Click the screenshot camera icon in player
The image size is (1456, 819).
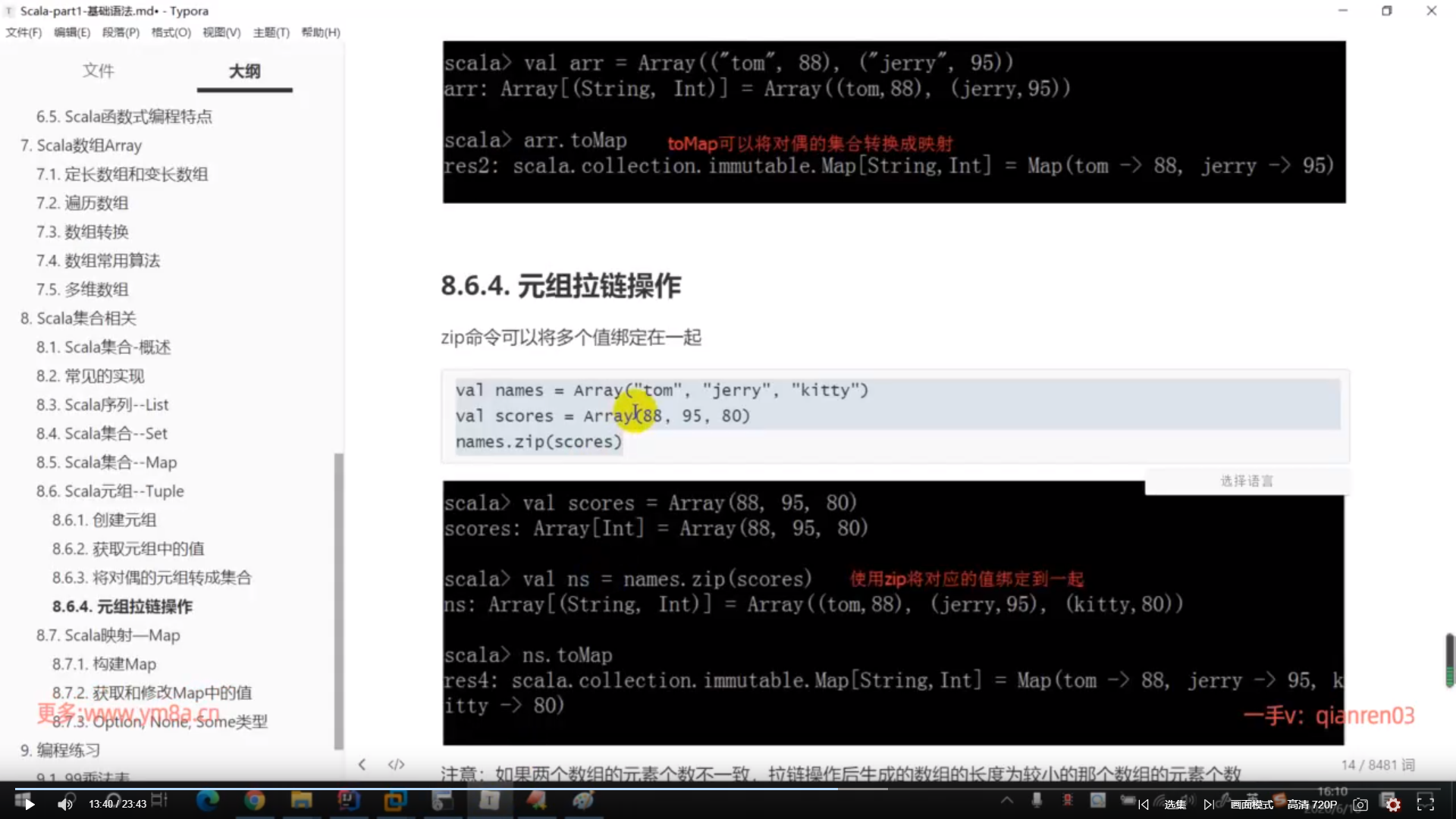[x=1360, y=805]
